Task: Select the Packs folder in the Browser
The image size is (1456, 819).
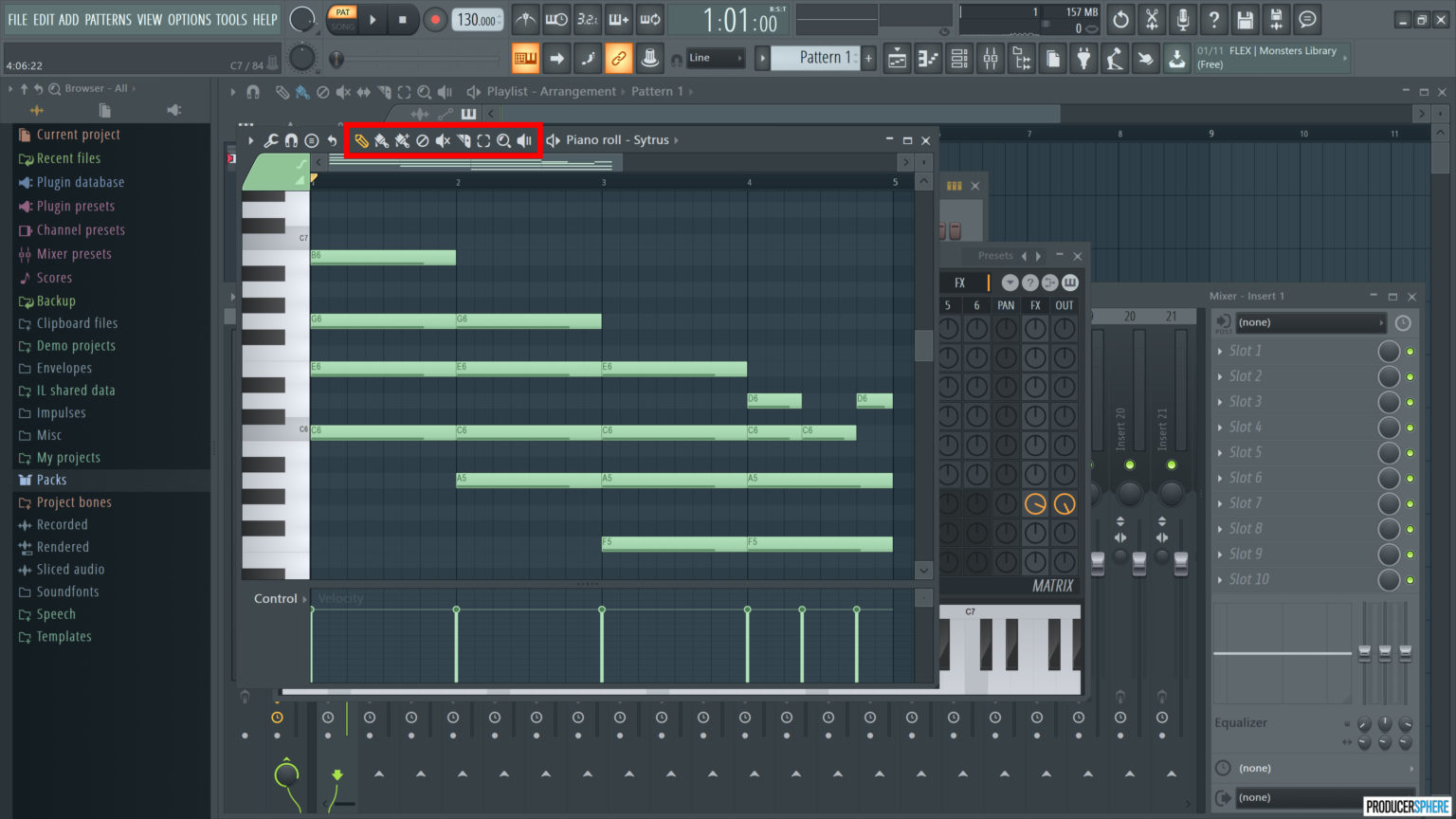Action: click(52, 480)
